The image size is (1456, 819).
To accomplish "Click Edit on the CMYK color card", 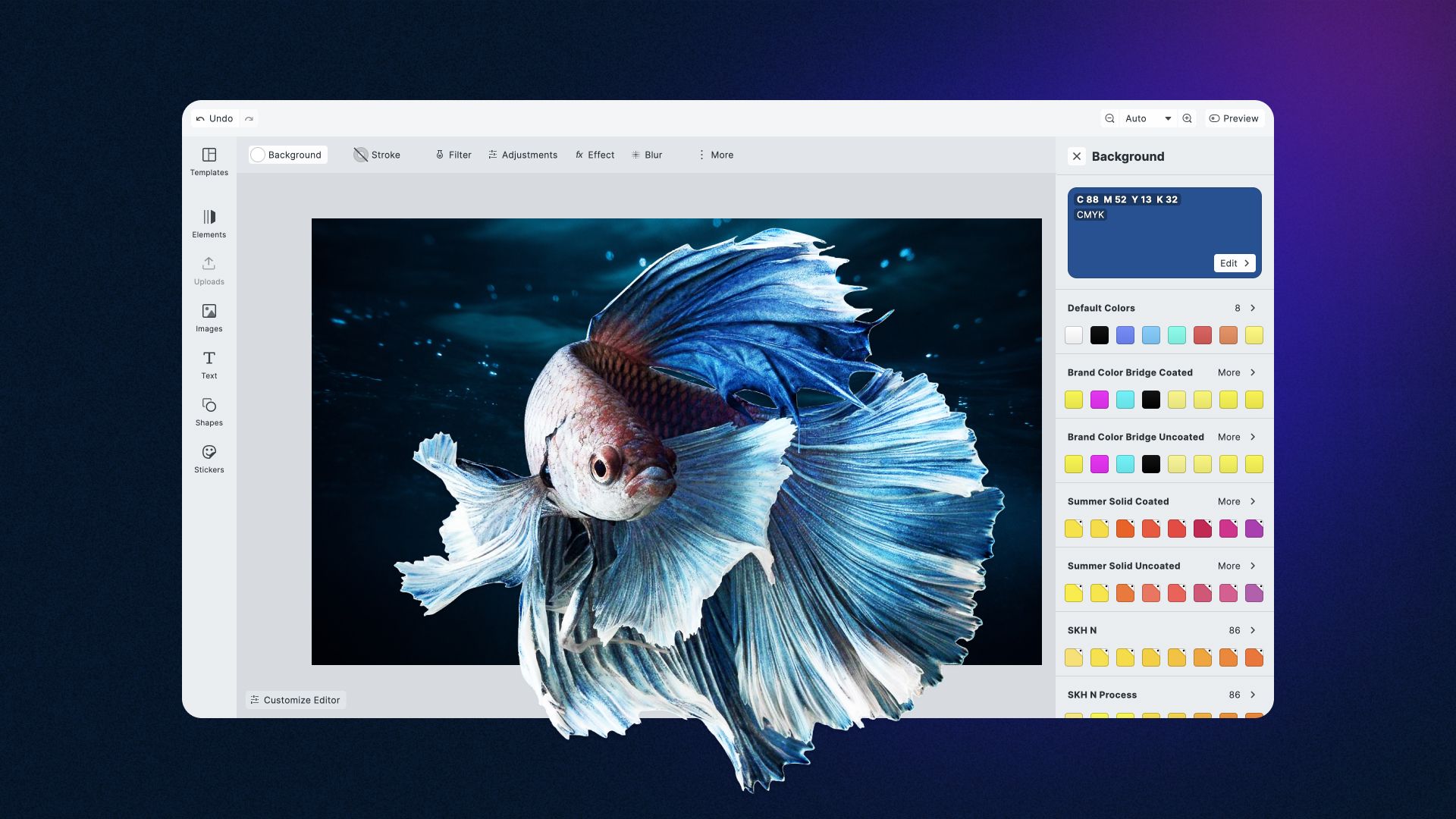I will point(1235,263).
